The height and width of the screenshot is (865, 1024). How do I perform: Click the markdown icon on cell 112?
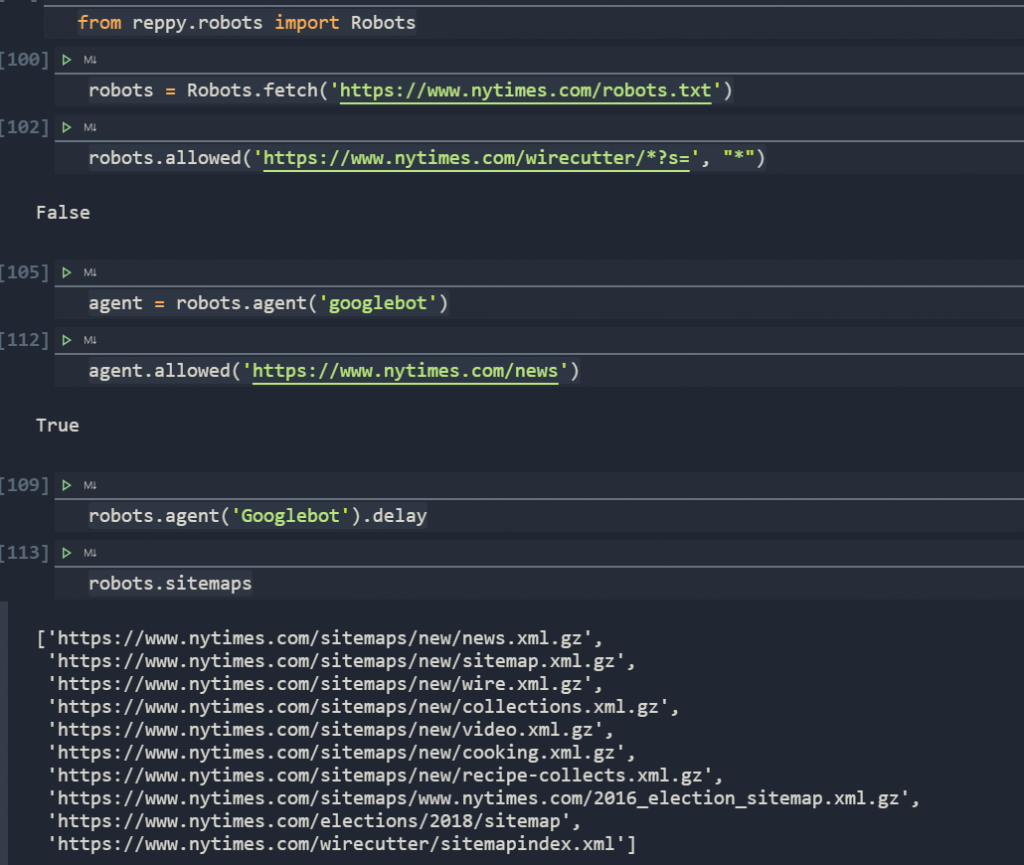[90, 340]
